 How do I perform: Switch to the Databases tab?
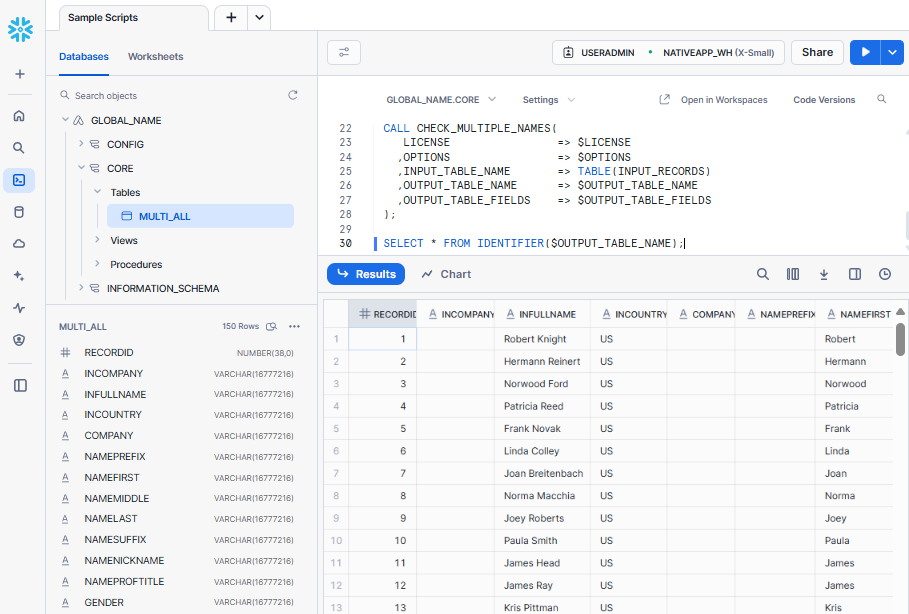(84, 57)
